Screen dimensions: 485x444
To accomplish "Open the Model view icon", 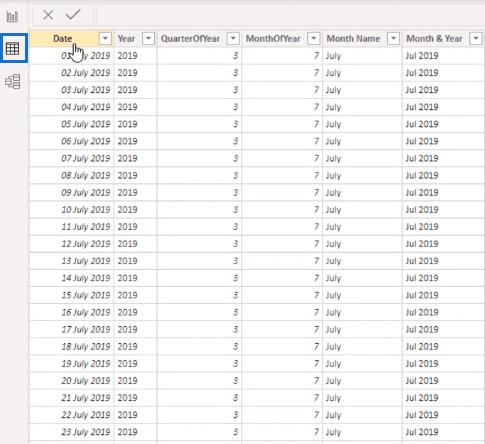I will coord(13,82).
